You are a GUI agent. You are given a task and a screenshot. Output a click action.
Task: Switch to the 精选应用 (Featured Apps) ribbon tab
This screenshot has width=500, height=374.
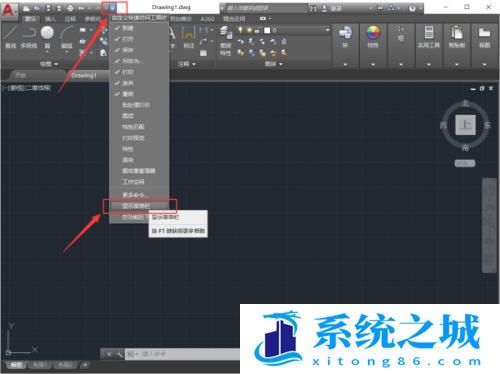point(234,19)
